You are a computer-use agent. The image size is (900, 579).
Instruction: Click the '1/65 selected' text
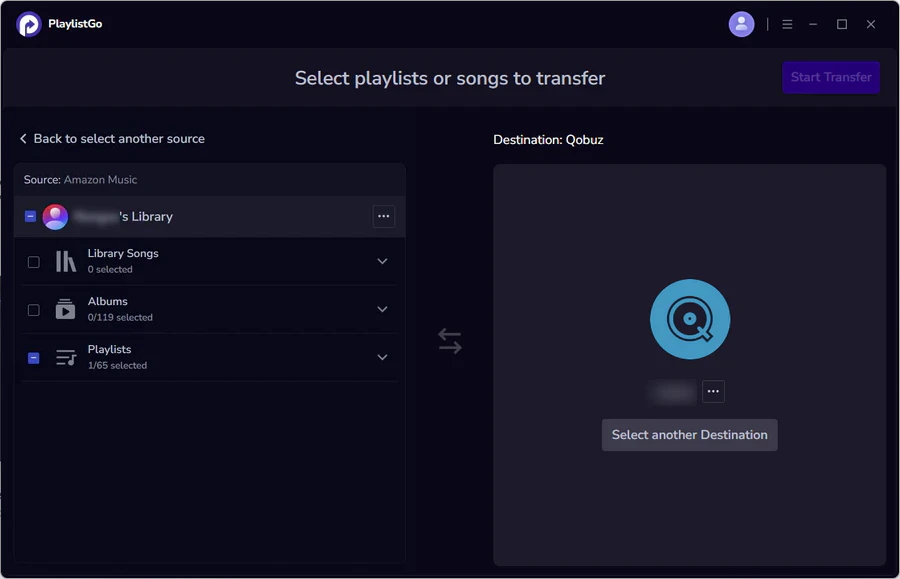coord(117,366)
